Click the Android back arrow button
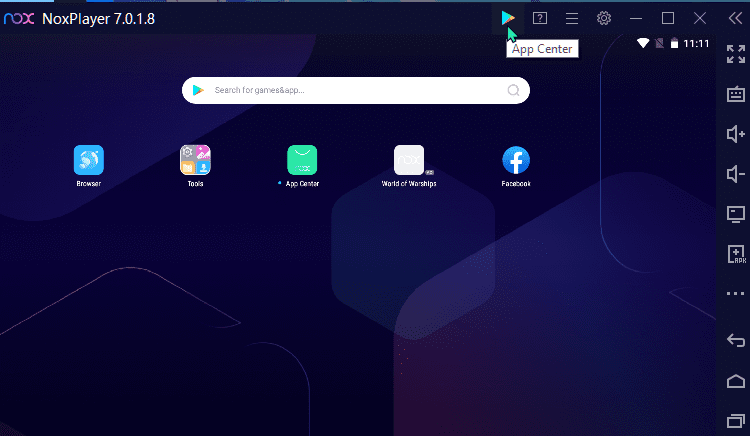The width and height of the screenshot is (750, 436). point(736,340)
